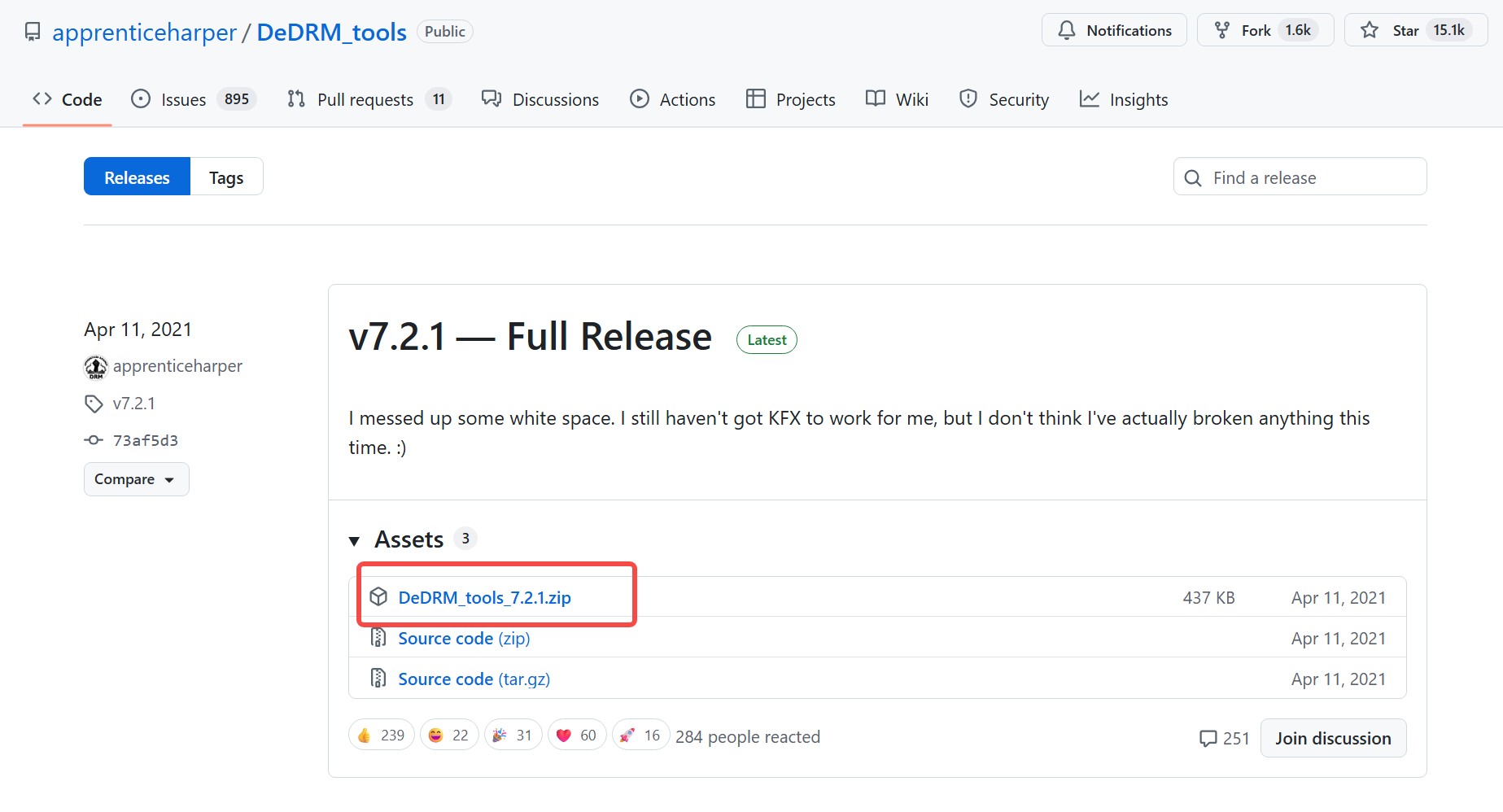Click the laughing face reaction emoji
Screen dimensions: 1503x812
point(436,736)
